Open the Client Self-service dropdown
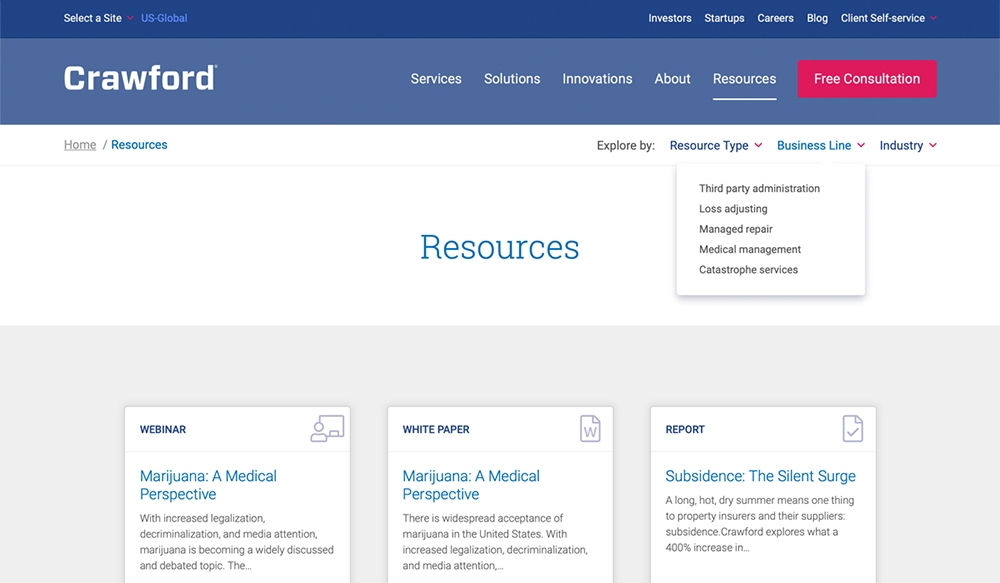The image size is (1000, 583). click(888, 18)
